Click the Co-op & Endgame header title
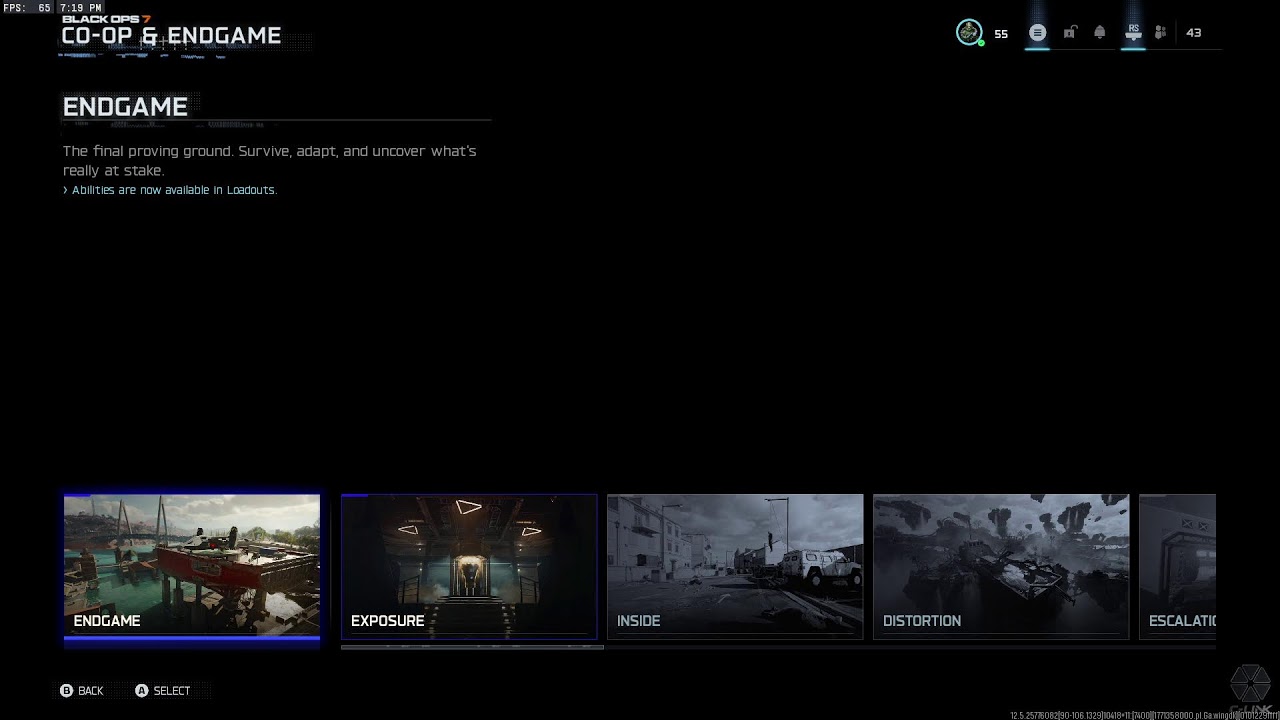 coord(171,36)
